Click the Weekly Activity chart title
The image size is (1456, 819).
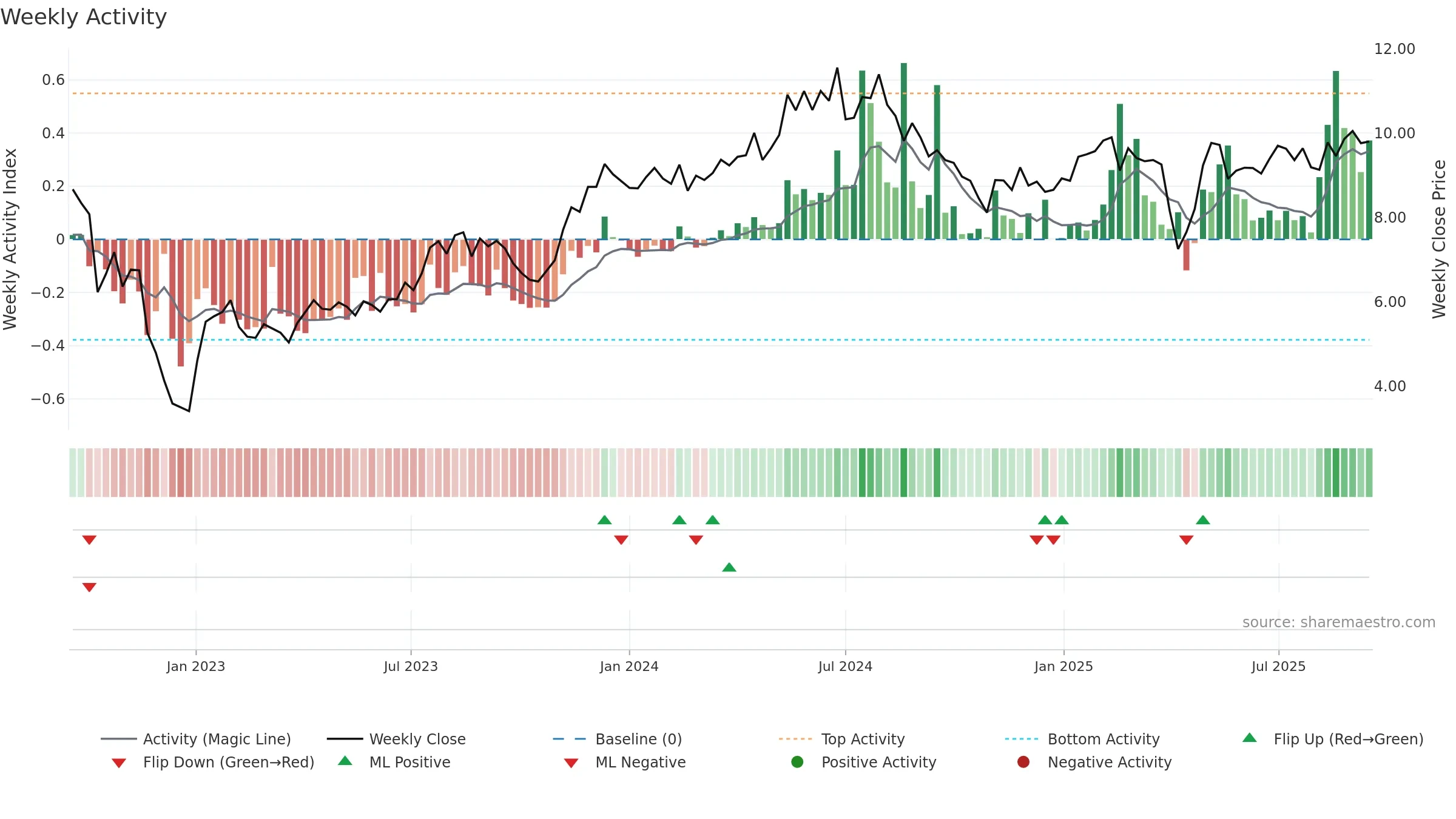pos(84,17)
